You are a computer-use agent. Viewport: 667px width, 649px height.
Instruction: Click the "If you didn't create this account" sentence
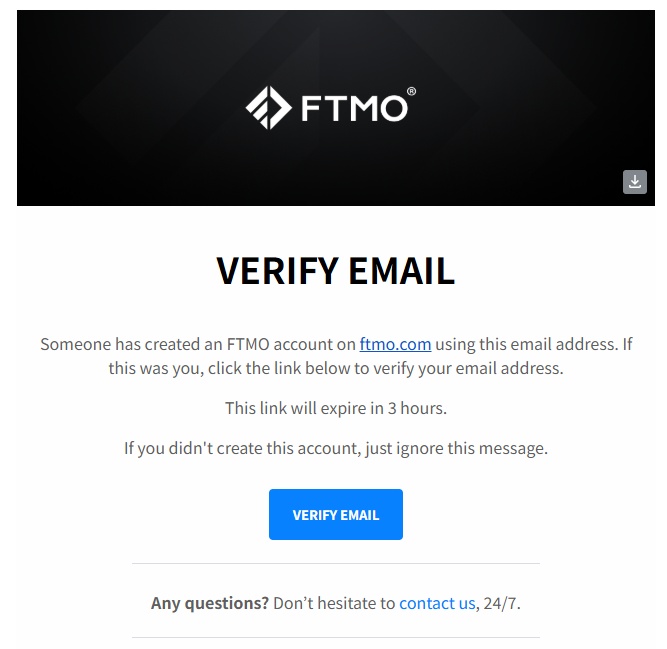238,448
